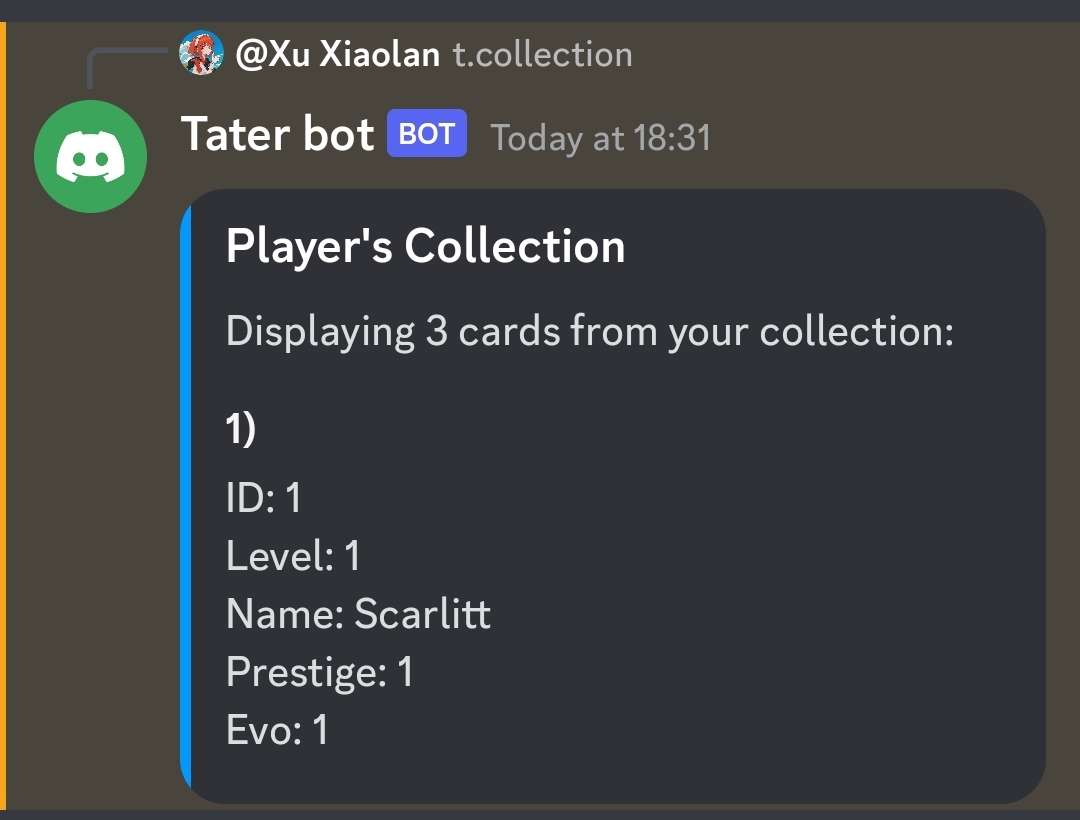Viewport: 1080px width, 820px height.
Task: Click Xu Xiaolan's small reply avatar
Action: pyautogui.click(x=201, y=52)
